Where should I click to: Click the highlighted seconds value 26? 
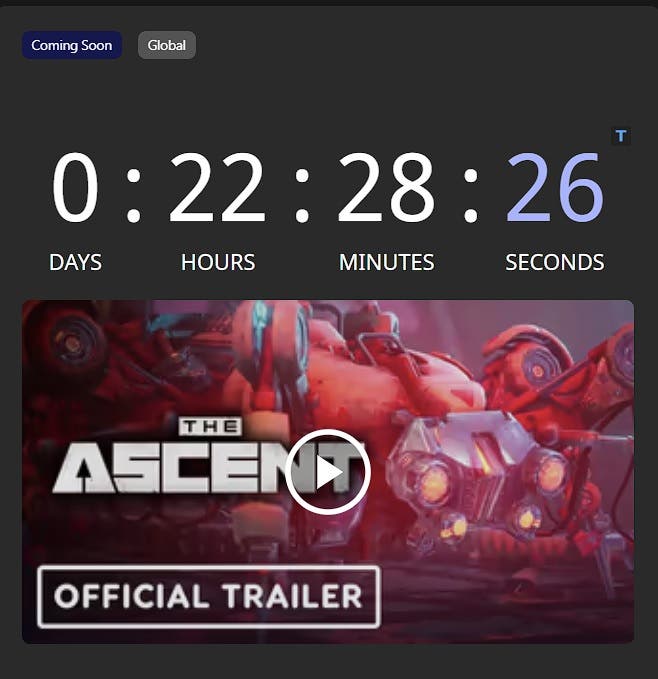point(555,187)
